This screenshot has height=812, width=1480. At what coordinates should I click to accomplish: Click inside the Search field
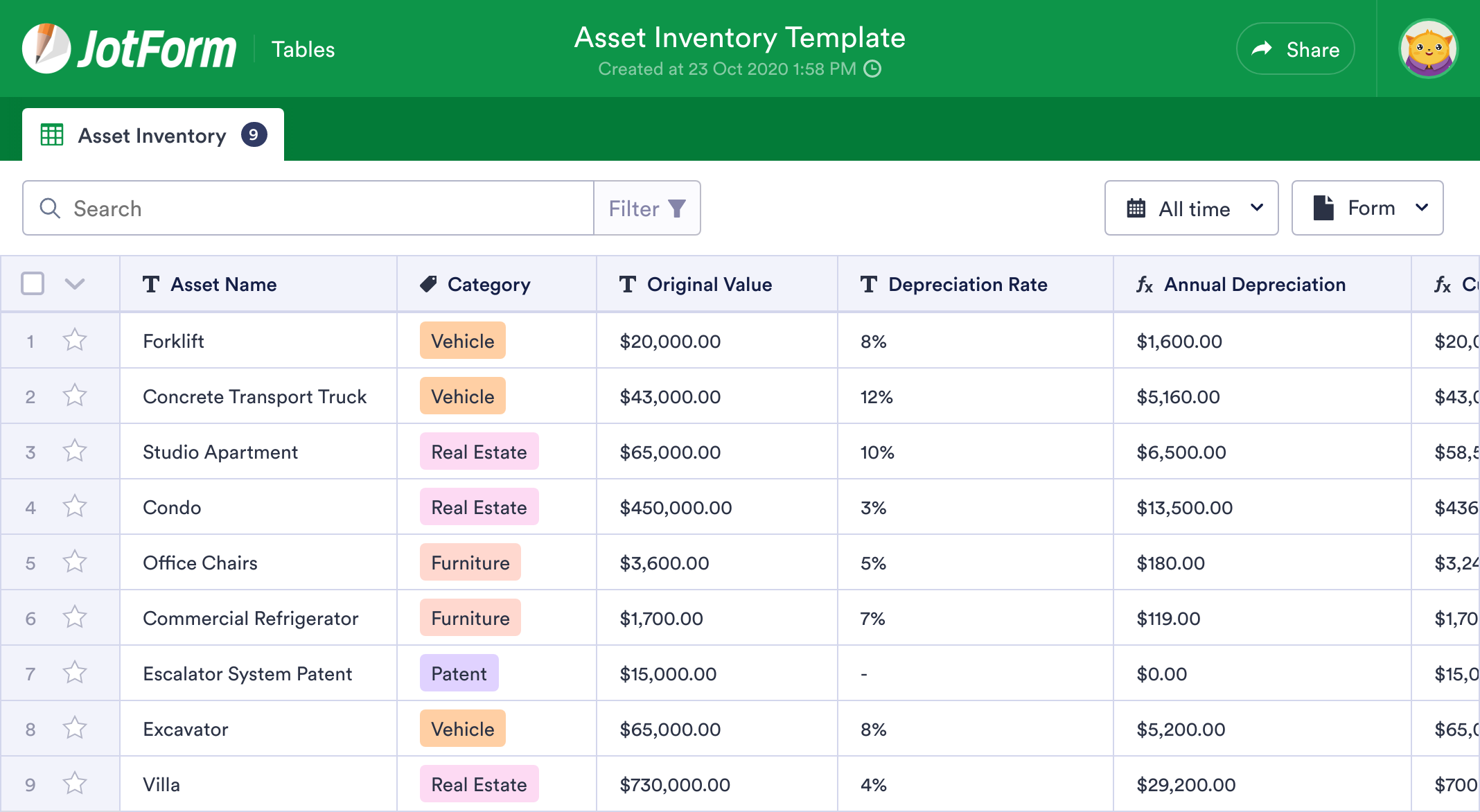click(277, 208)
